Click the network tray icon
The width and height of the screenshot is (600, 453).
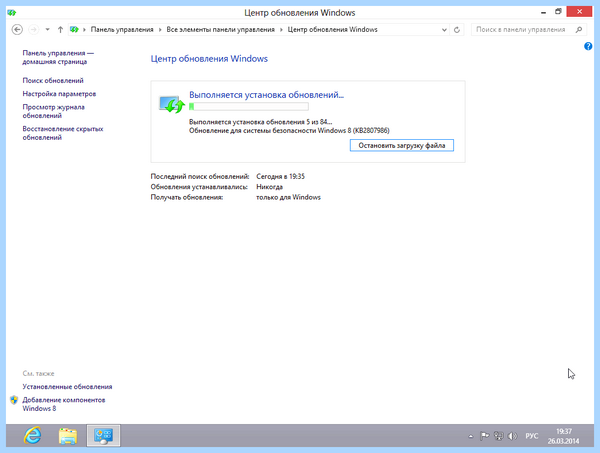pyautogui.click(x=499, y=436)
